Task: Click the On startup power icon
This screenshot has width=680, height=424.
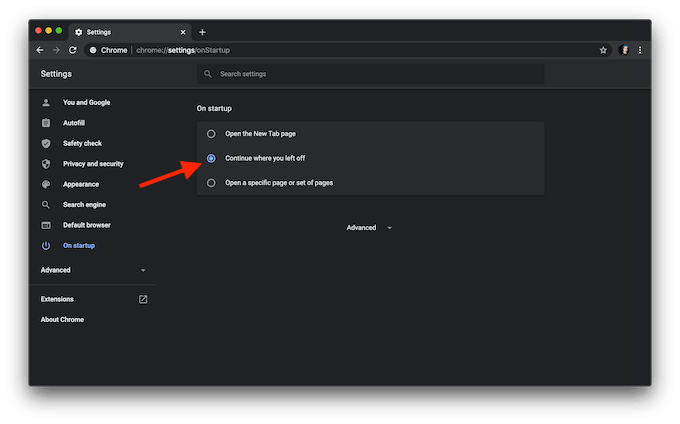Action: [x=46, y=246]
